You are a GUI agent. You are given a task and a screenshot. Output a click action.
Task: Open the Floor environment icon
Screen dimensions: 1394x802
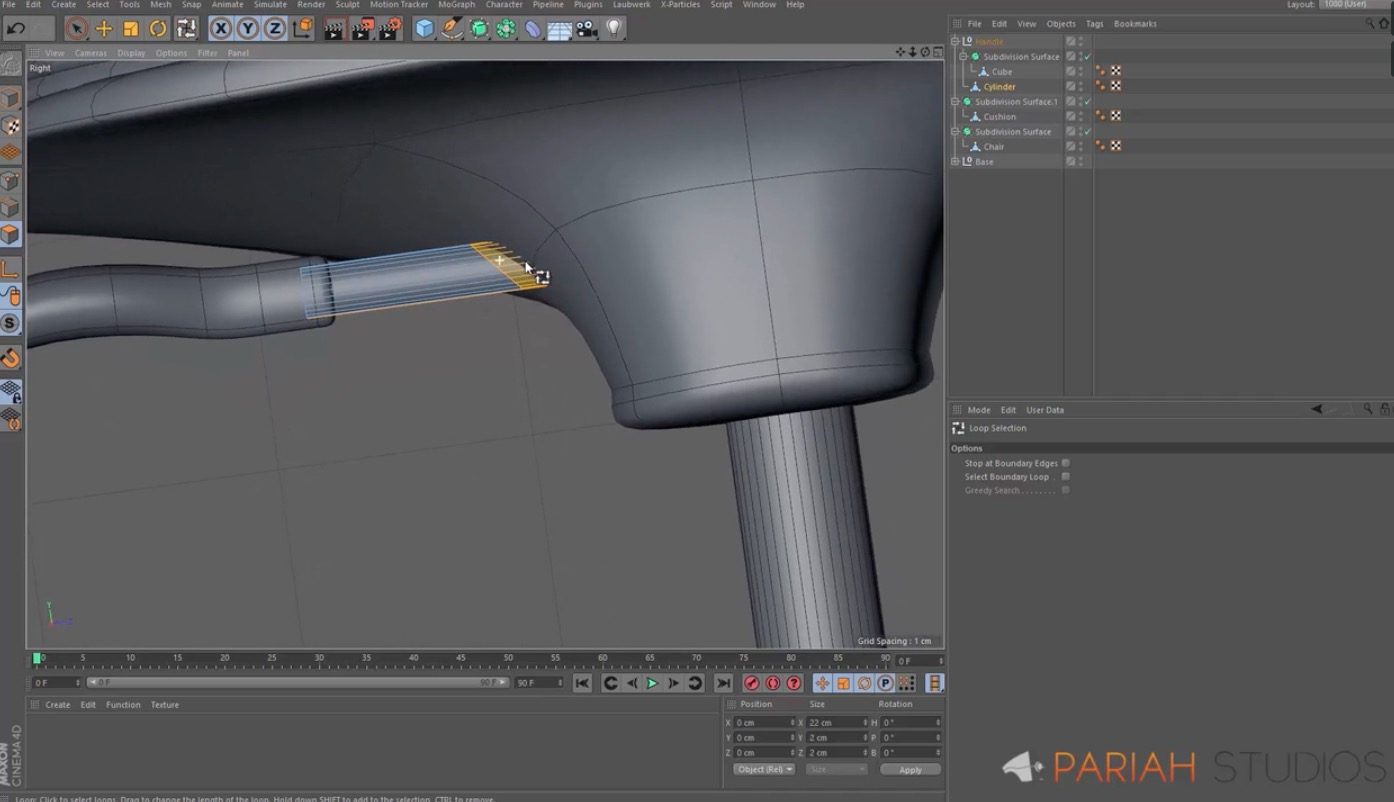[x=560, y=28]
